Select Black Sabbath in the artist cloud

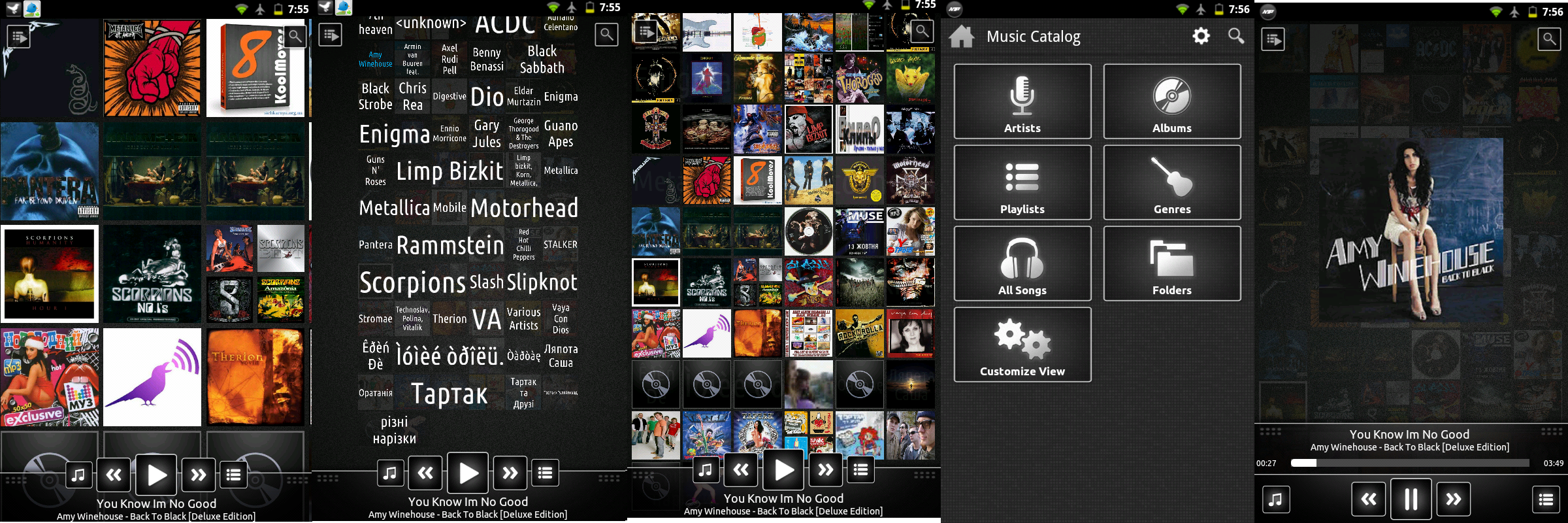click(542, 59)
